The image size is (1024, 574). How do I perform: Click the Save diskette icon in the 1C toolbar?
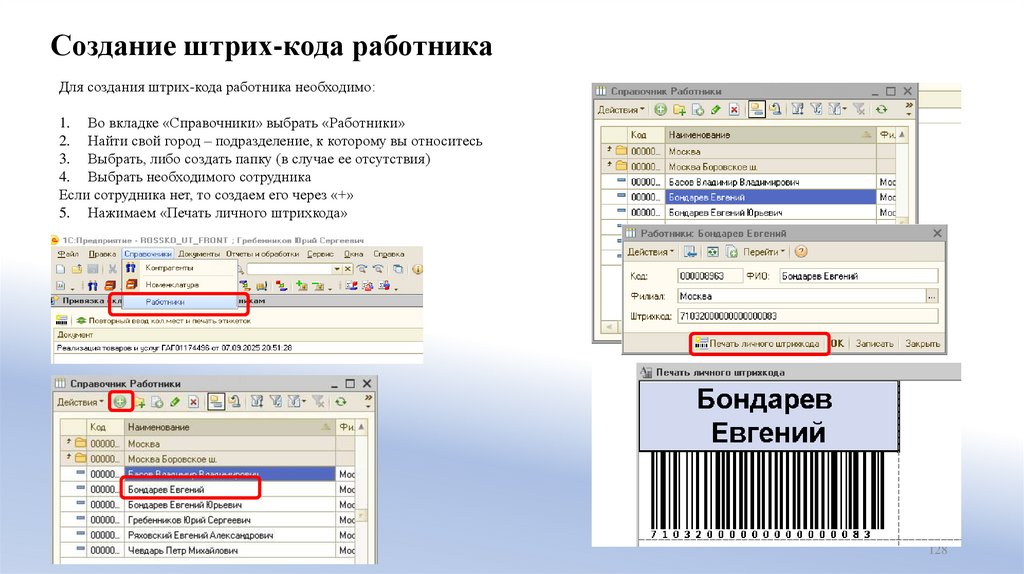pos(93,269)
